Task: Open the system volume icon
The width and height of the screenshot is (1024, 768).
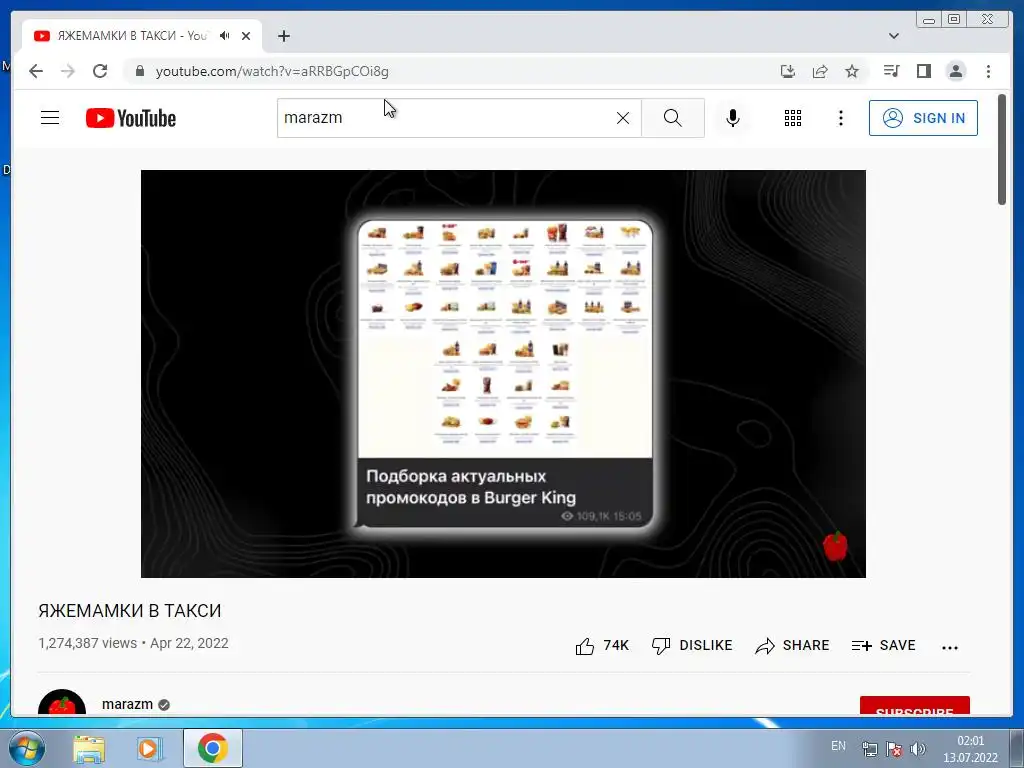Action: click(918, 748)
